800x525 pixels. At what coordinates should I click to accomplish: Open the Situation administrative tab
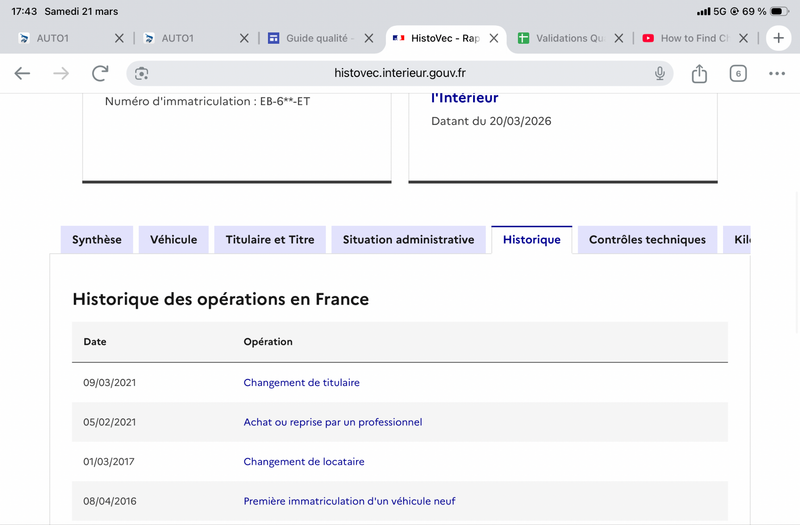[408, 240]
